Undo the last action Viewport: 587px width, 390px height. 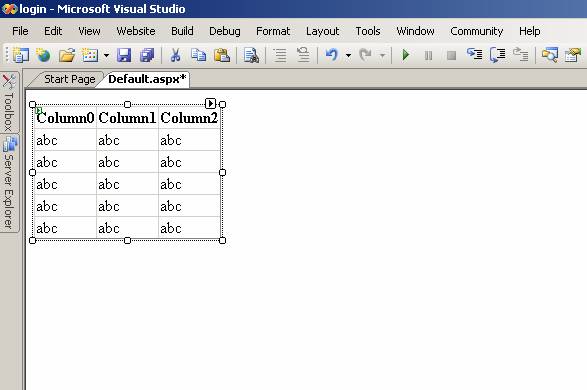coord(332,55)
